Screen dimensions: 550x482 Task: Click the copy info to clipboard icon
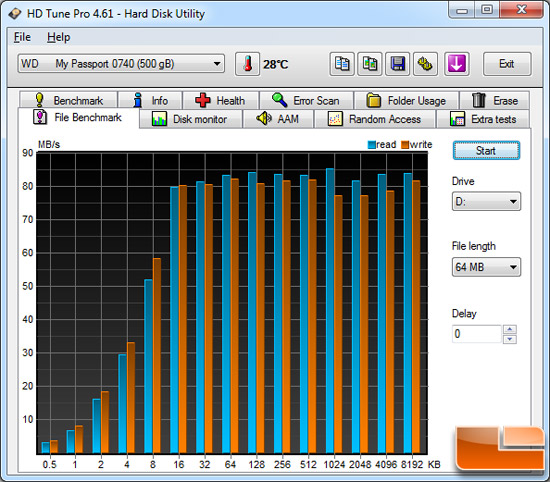(x=342, y=64)
